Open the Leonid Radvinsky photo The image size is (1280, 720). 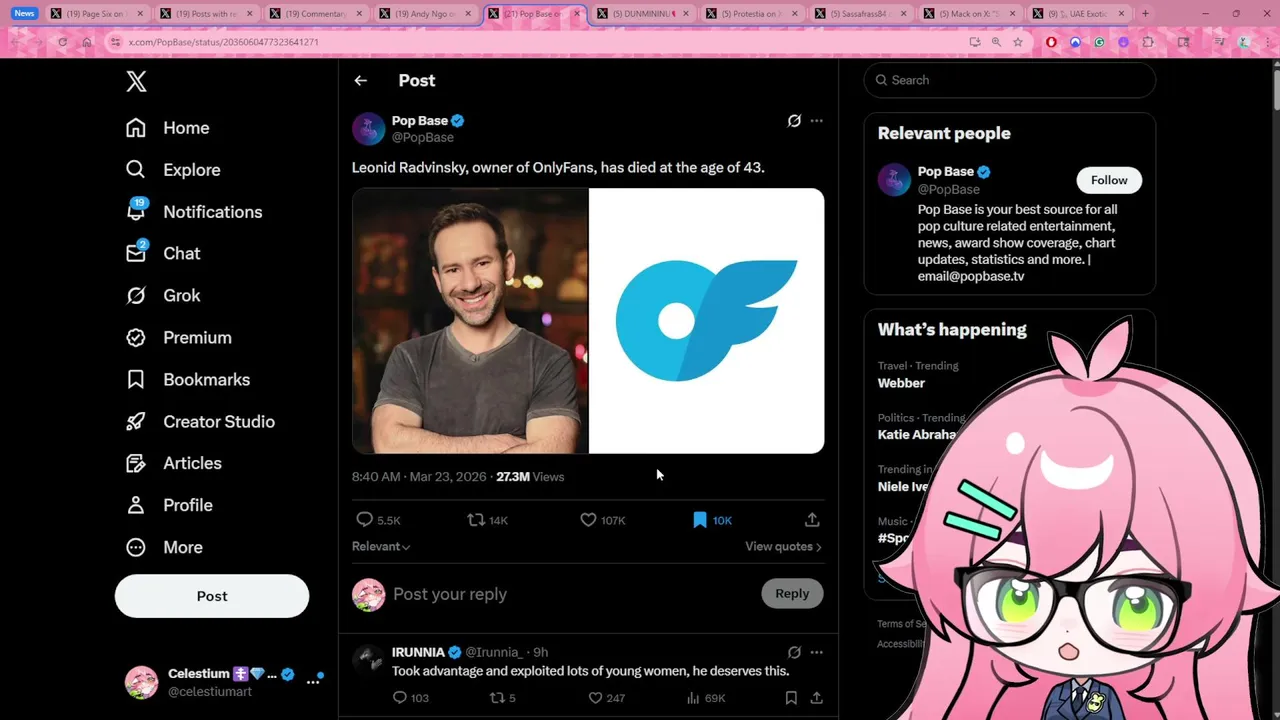click(470, 321)
